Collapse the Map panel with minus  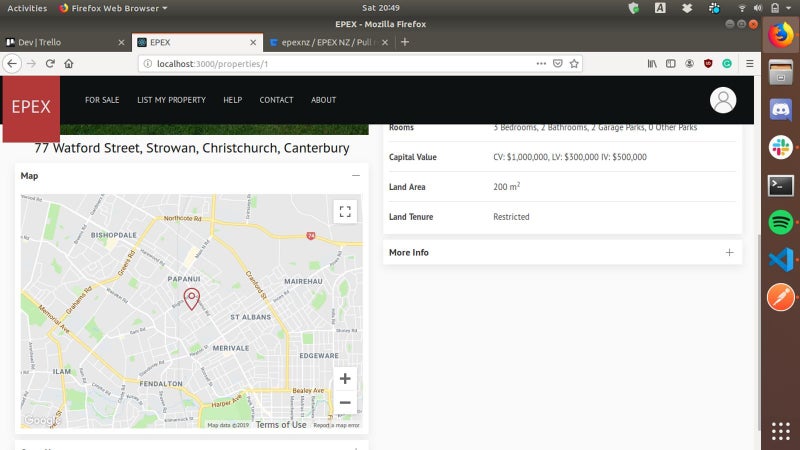coord(356,176)
